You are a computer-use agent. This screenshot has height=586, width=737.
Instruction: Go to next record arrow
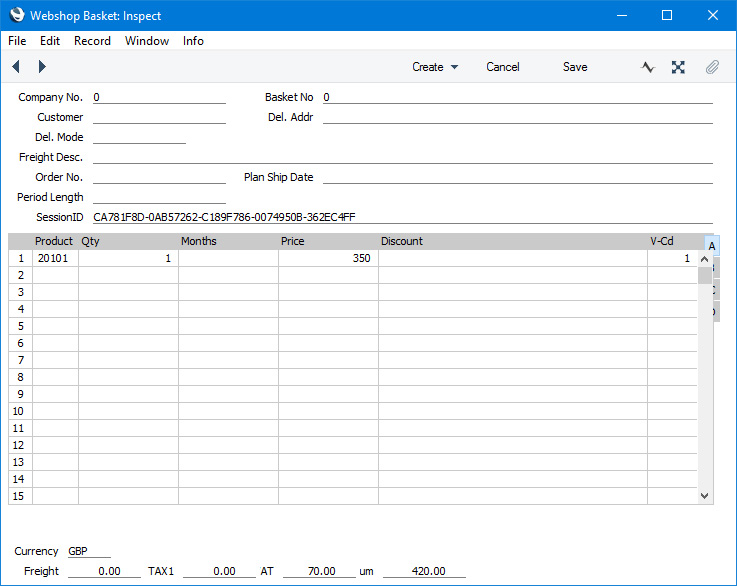point(42,67)
